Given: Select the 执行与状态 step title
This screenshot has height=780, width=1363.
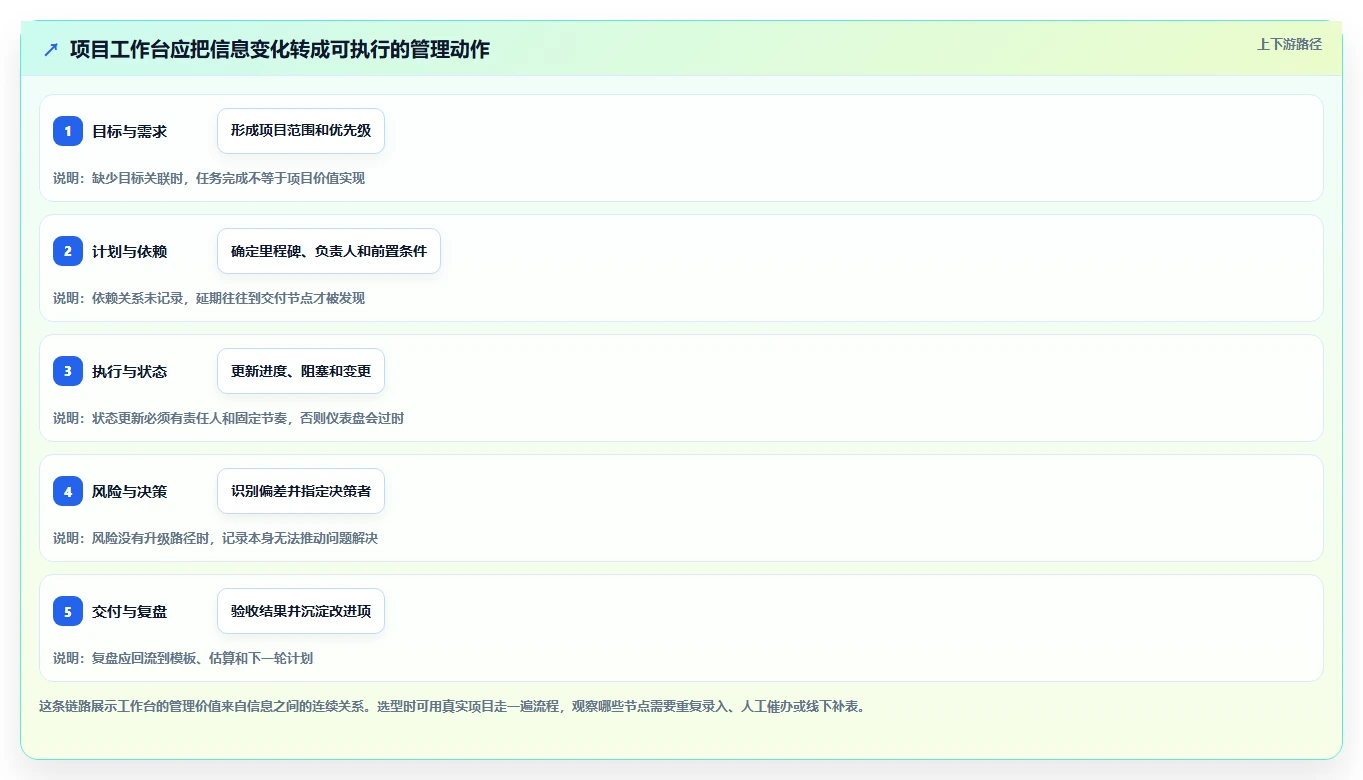Looking at the screenshot, I should coord(130,371).
